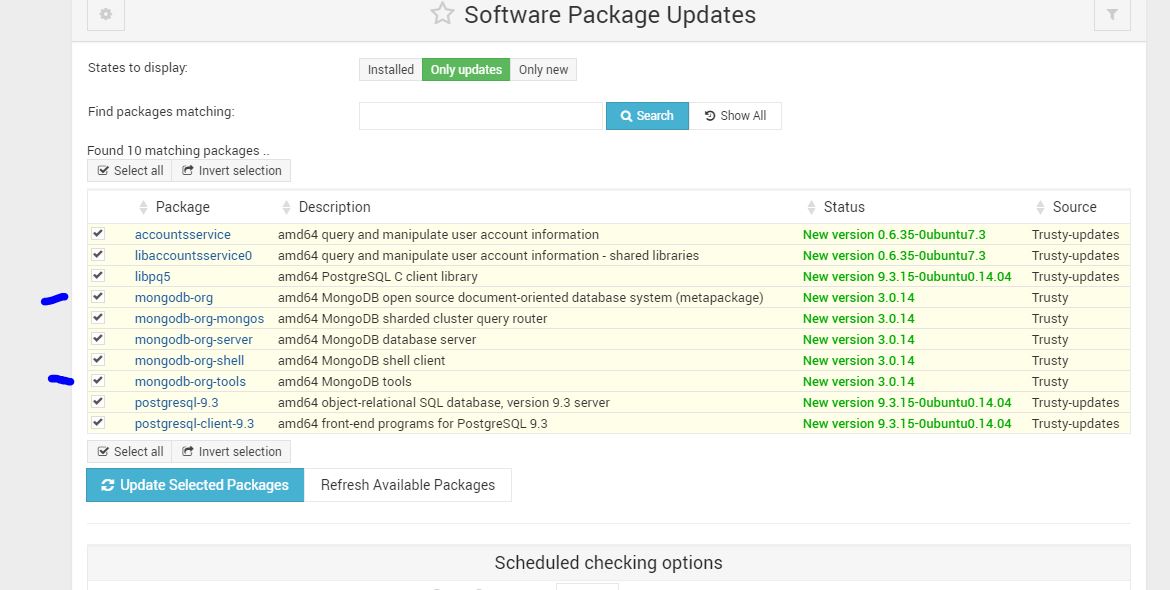Select the Only updates state

(466, 70)
